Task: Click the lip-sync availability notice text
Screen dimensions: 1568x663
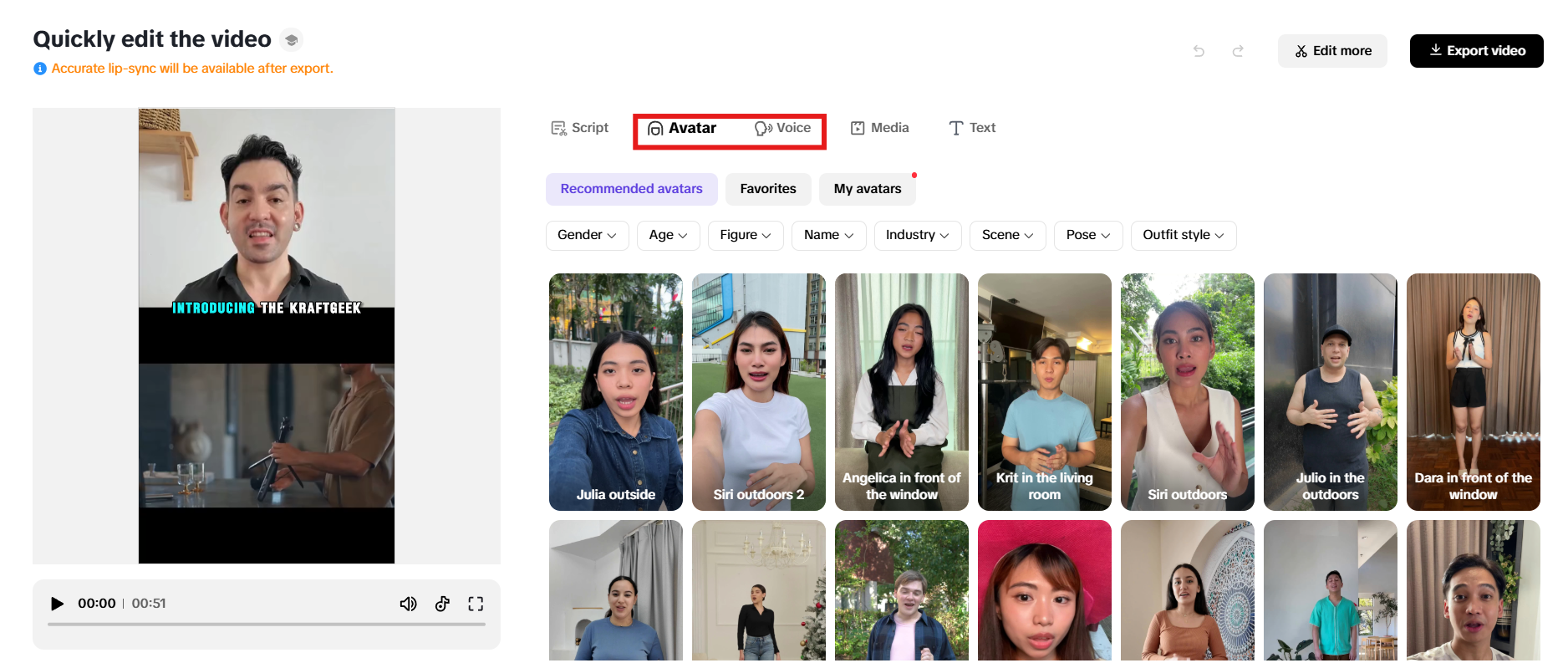Action: (192, 69)
